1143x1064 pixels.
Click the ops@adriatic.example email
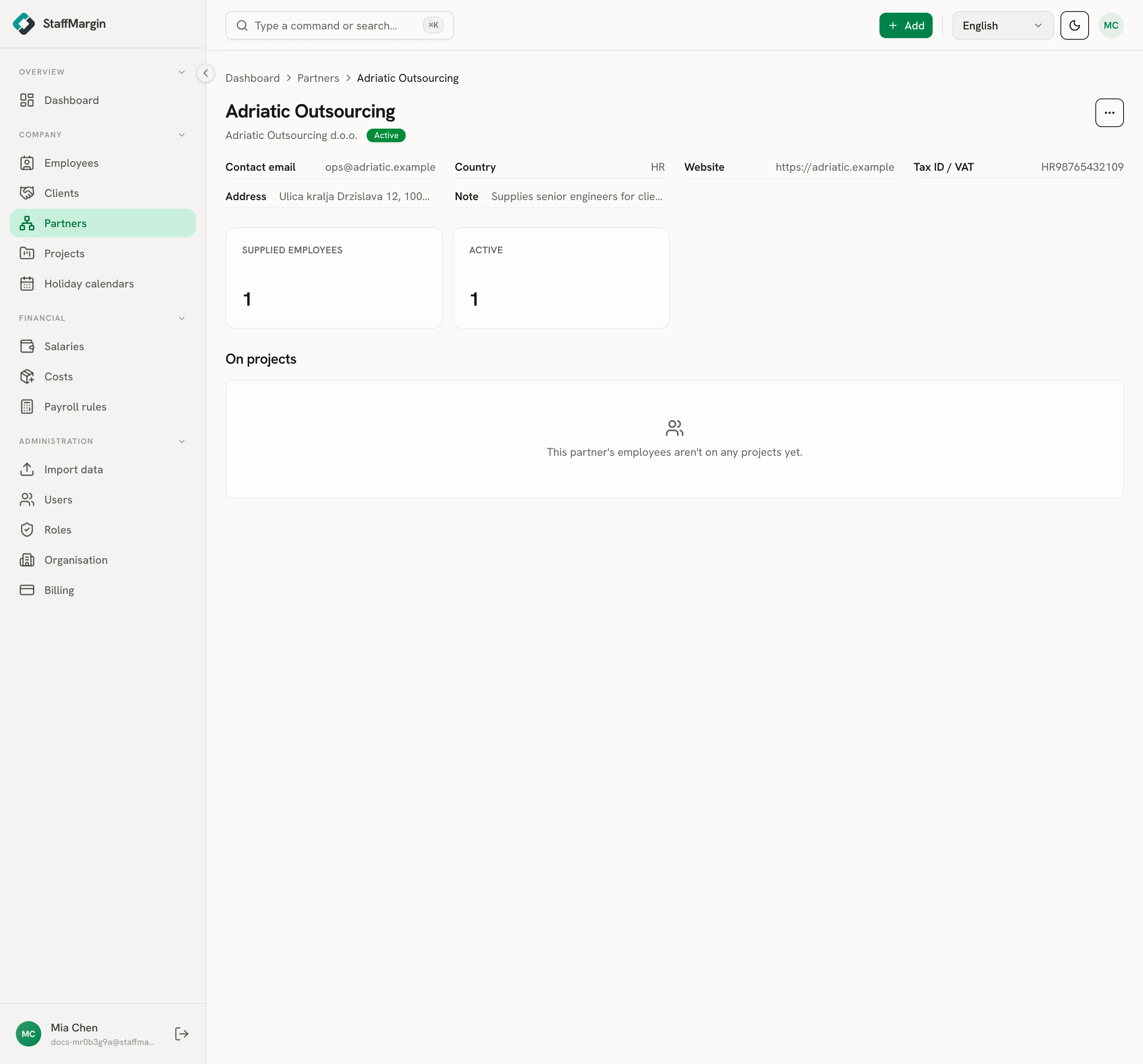pyautogui.click(x=380, y=167)
